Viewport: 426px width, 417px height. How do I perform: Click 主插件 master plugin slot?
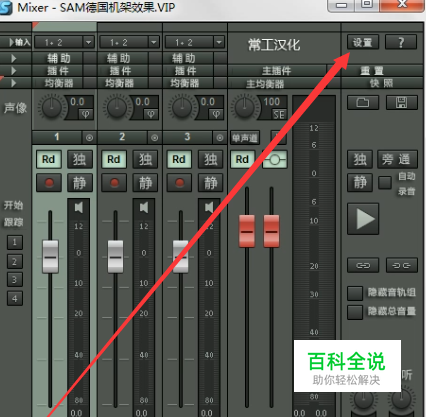pos(277,71)
